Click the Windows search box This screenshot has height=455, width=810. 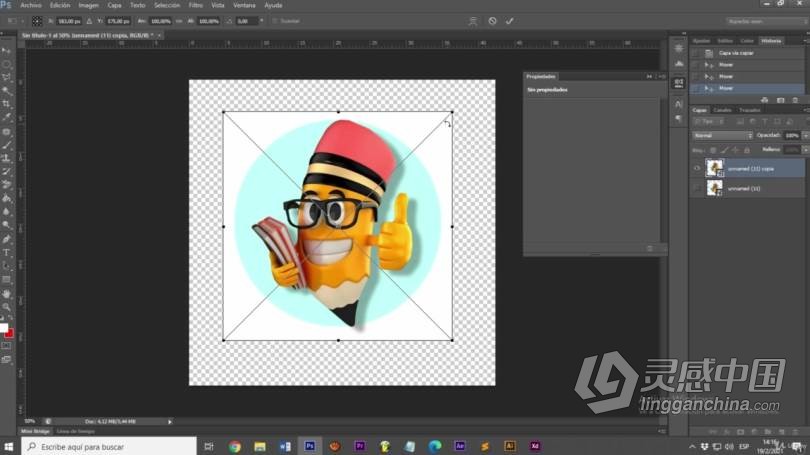pyautogui.click(x=109, y=446)
